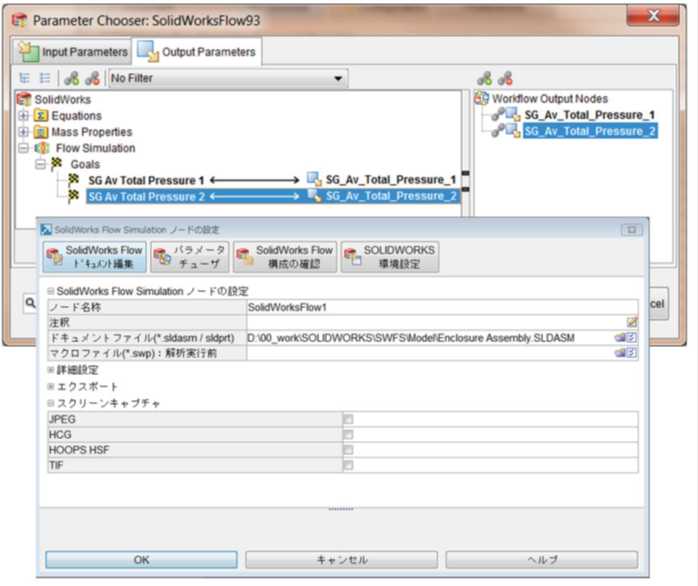The height and width of the screenshot is (586, 698).
Task: Select the Mass Properties item in tree
Action: 92,132
